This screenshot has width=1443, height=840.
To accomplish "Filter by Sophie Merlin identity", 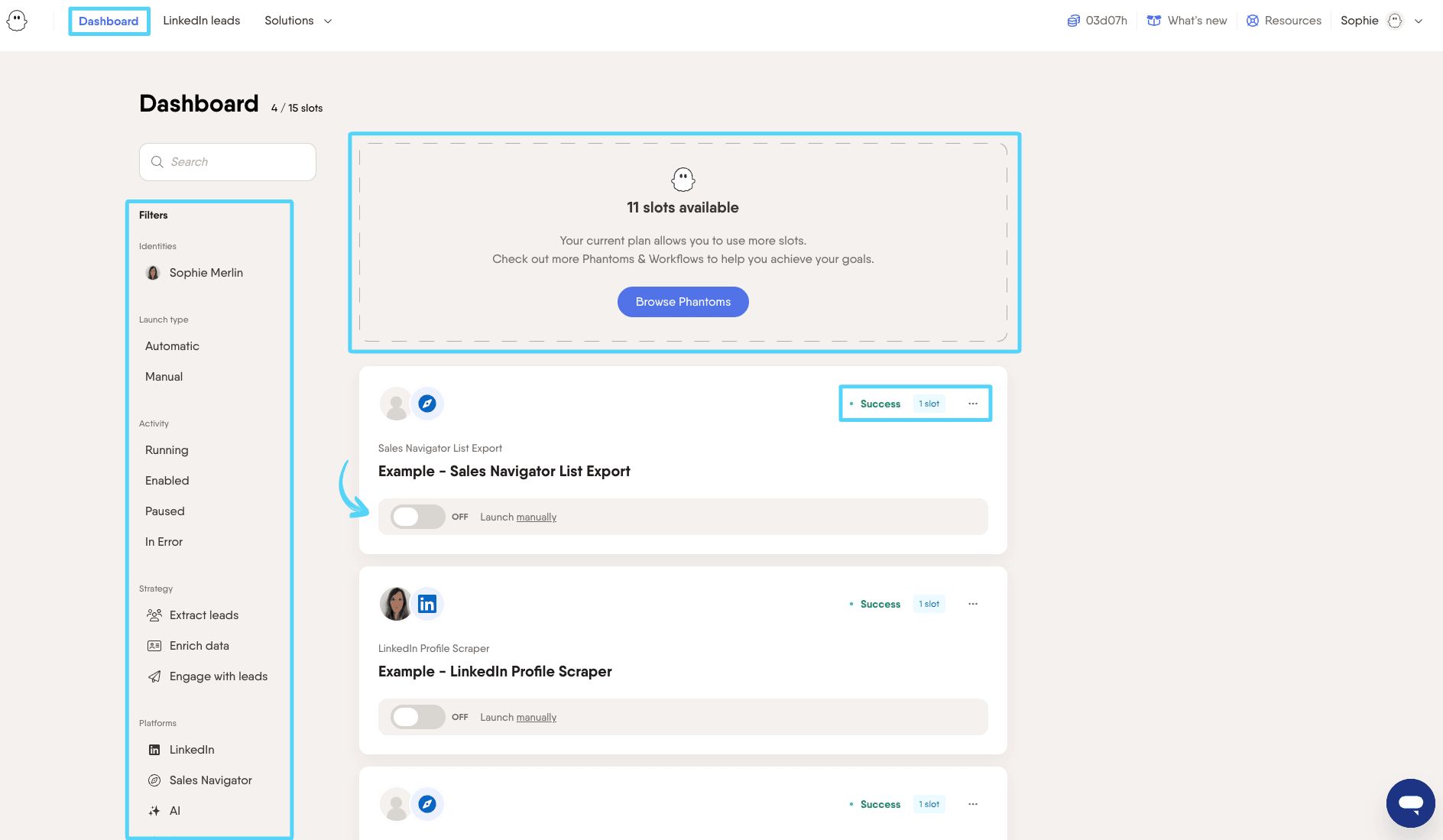I will click(206, 273).
